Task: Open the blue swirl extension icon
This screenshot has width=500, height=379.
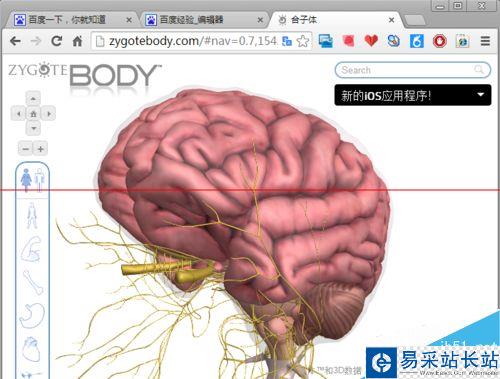Action: pyautogui.click(x=394, y=41)
